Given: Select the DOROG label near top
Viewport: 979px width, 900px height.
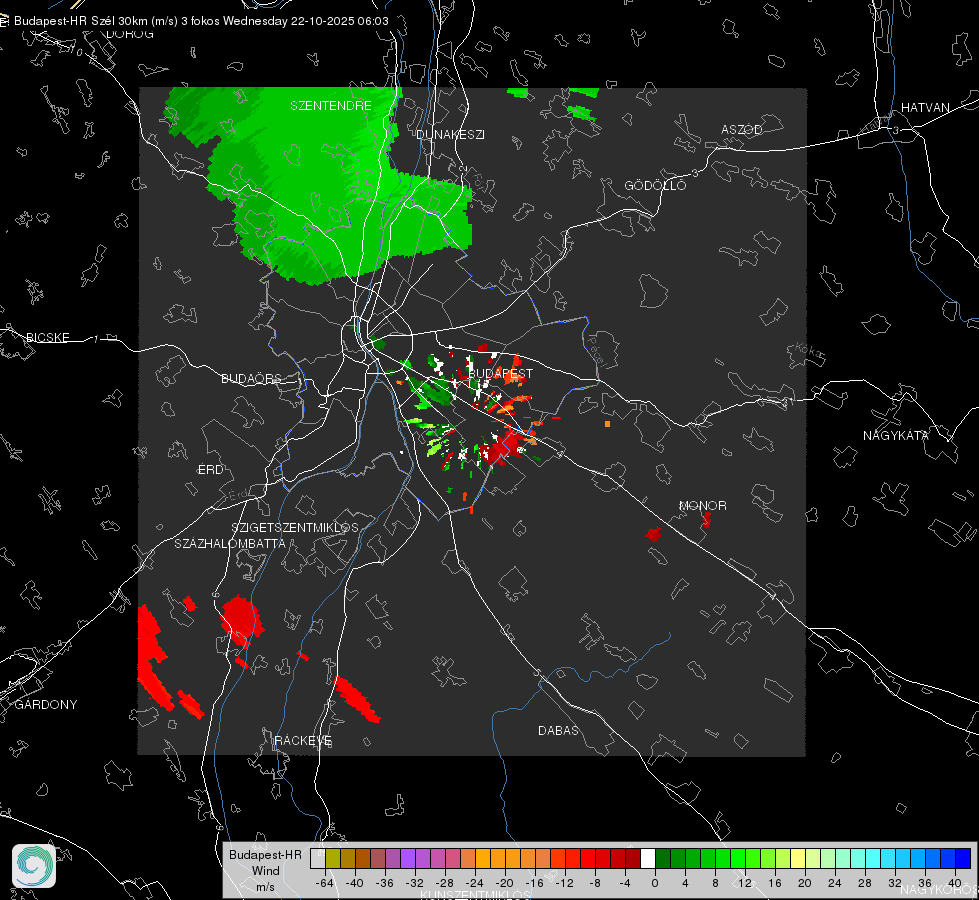Looking at the screenshot, I should click(130, 34).
